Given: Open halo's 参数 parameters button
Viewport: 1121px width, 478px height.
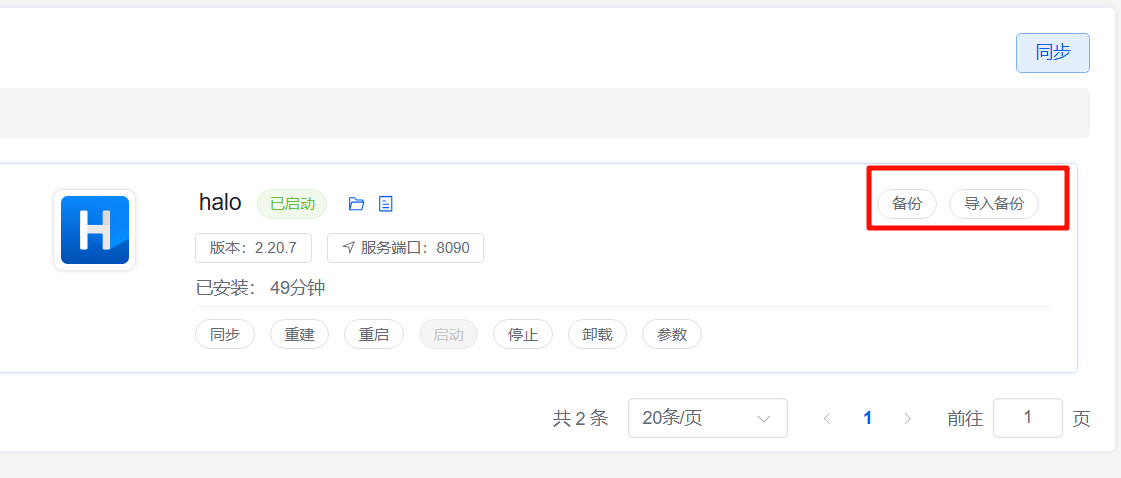Looking at the screenshot, I should (672, 335).
